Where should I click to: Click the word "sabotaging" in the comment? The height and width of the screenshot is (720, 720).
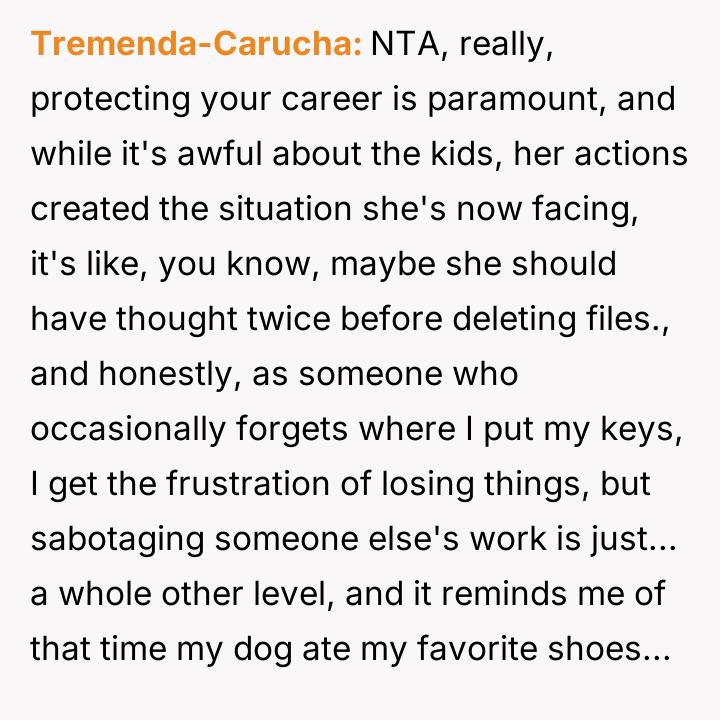coord(119,540)
